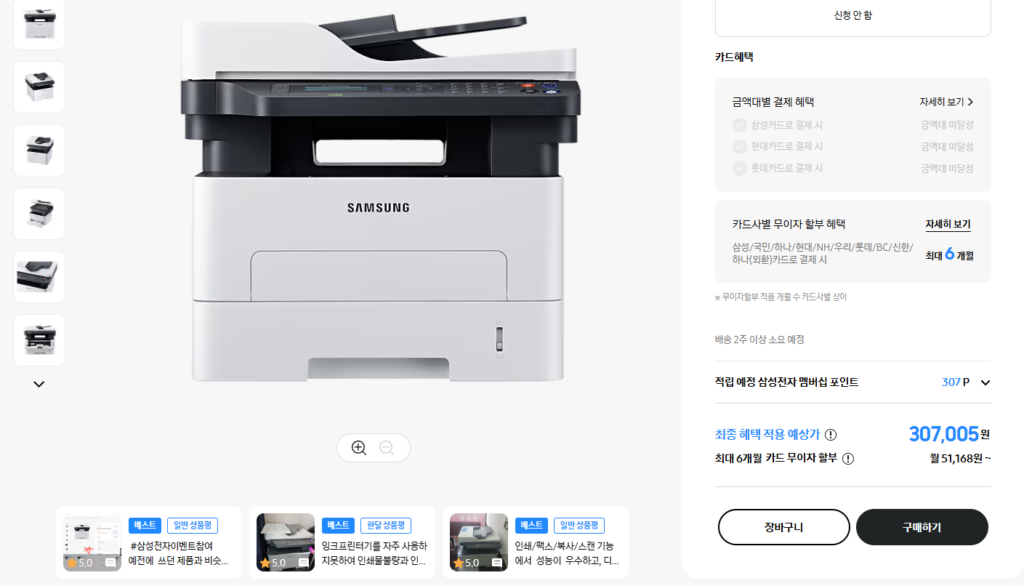Click 307,005원 final price text

coord(949,434)
